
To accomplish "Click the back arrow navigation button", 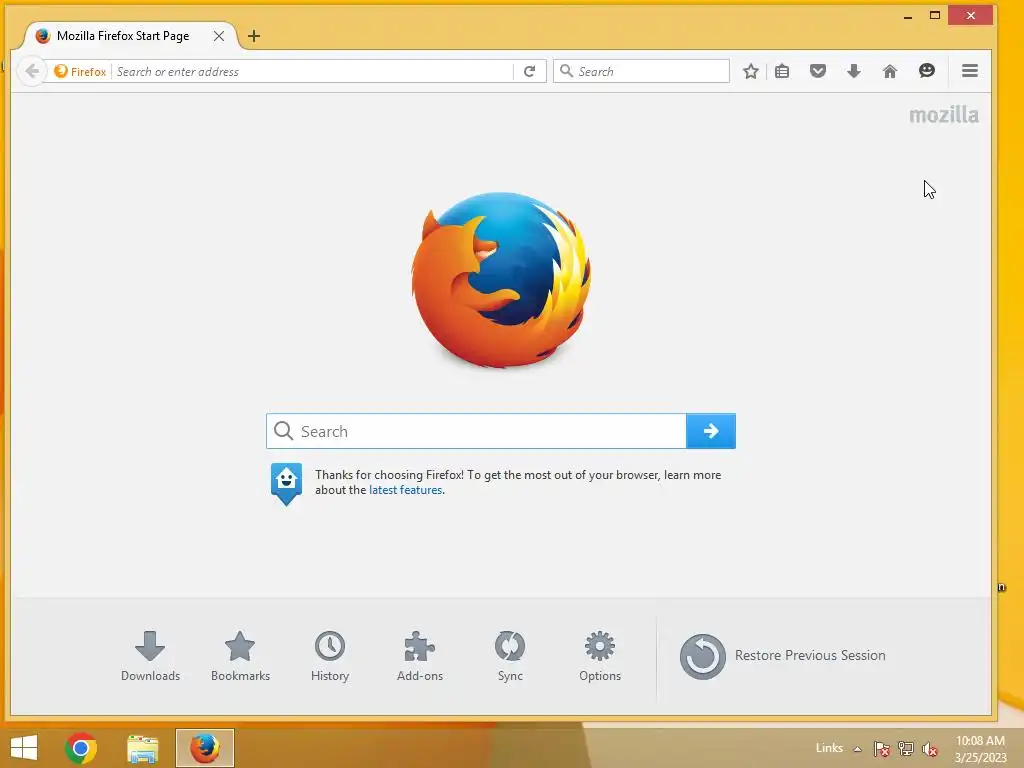I will (32, 71).
